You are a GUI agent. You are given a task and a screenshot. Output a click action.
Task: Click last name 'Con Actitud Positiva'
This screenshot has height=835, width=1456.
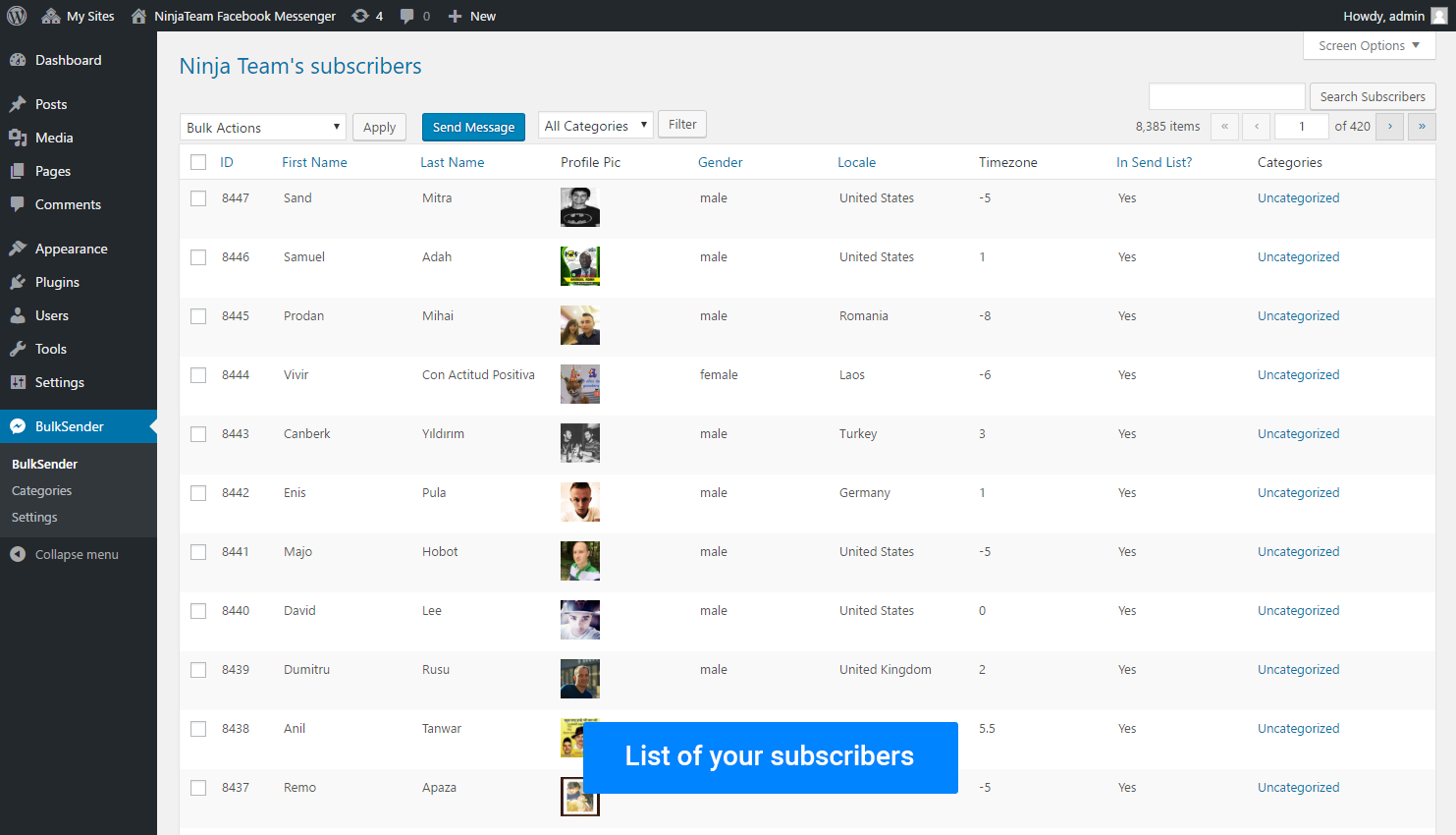tap(478, 374)
